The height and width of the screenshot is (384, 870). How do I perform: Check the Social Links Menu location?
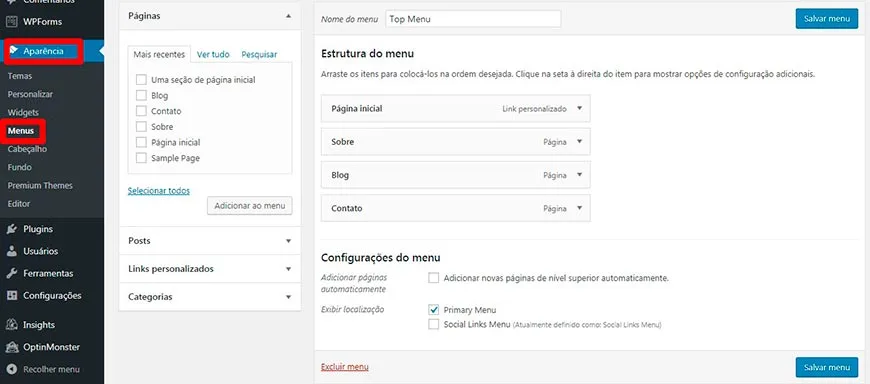click(x=433, y=325)
